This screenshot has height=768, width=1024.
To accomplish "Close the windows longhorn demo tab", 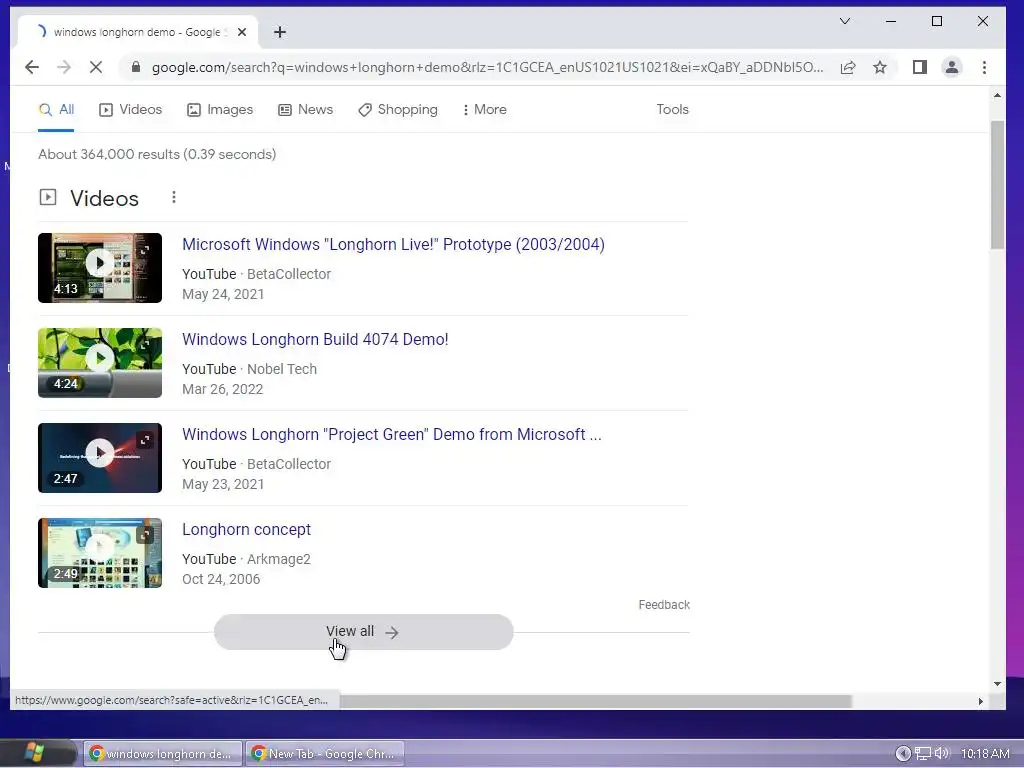I will [242, 32].
